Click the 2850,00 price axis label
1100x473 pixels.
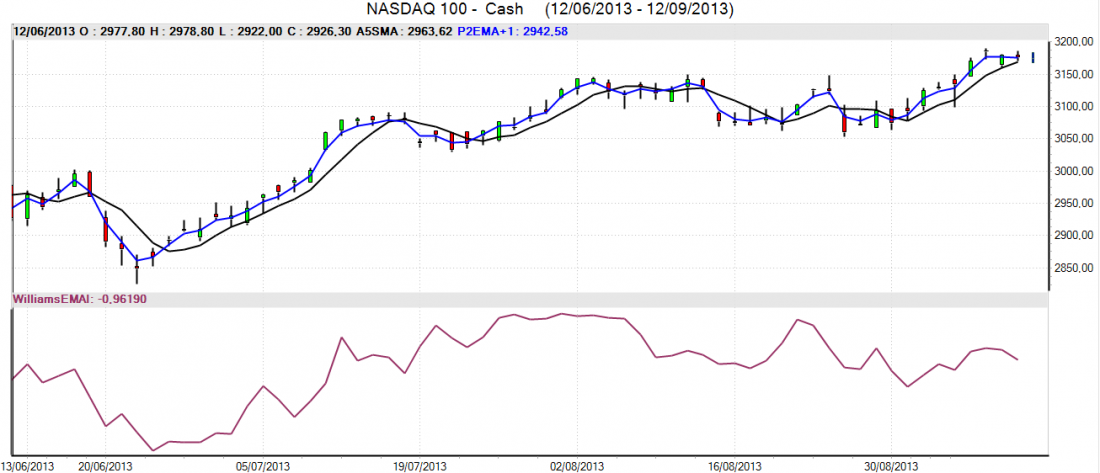click(x=1075, y=267)
